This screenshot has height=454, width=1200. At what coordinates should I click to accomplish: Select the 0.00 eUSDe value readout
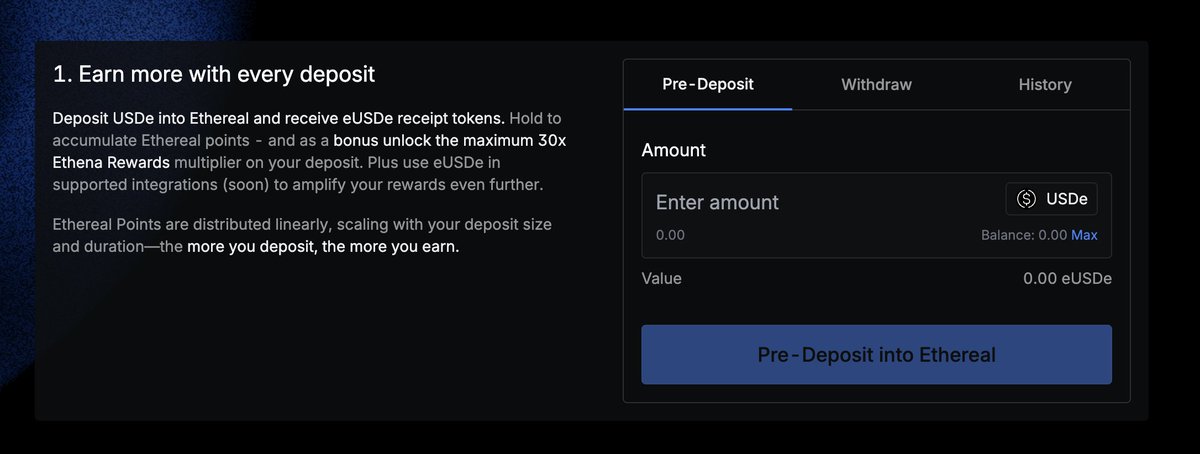[1067, 278]
